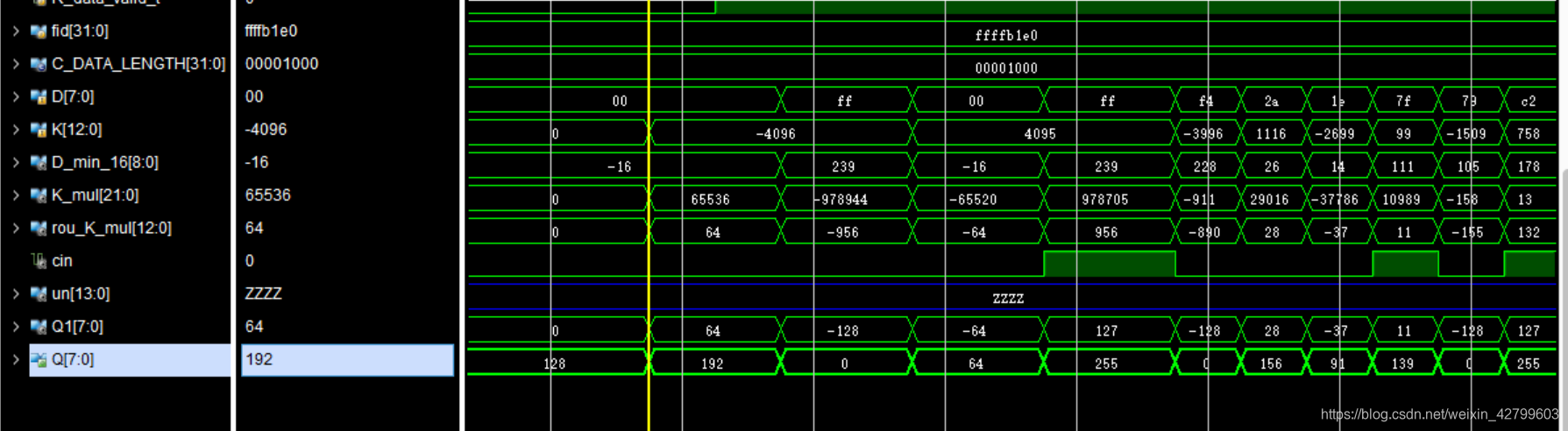Click the bus icon beside C_DATA_LENGTH[31:0]
The width and height of the screenshot is (1568, 431).
(39, 64)
